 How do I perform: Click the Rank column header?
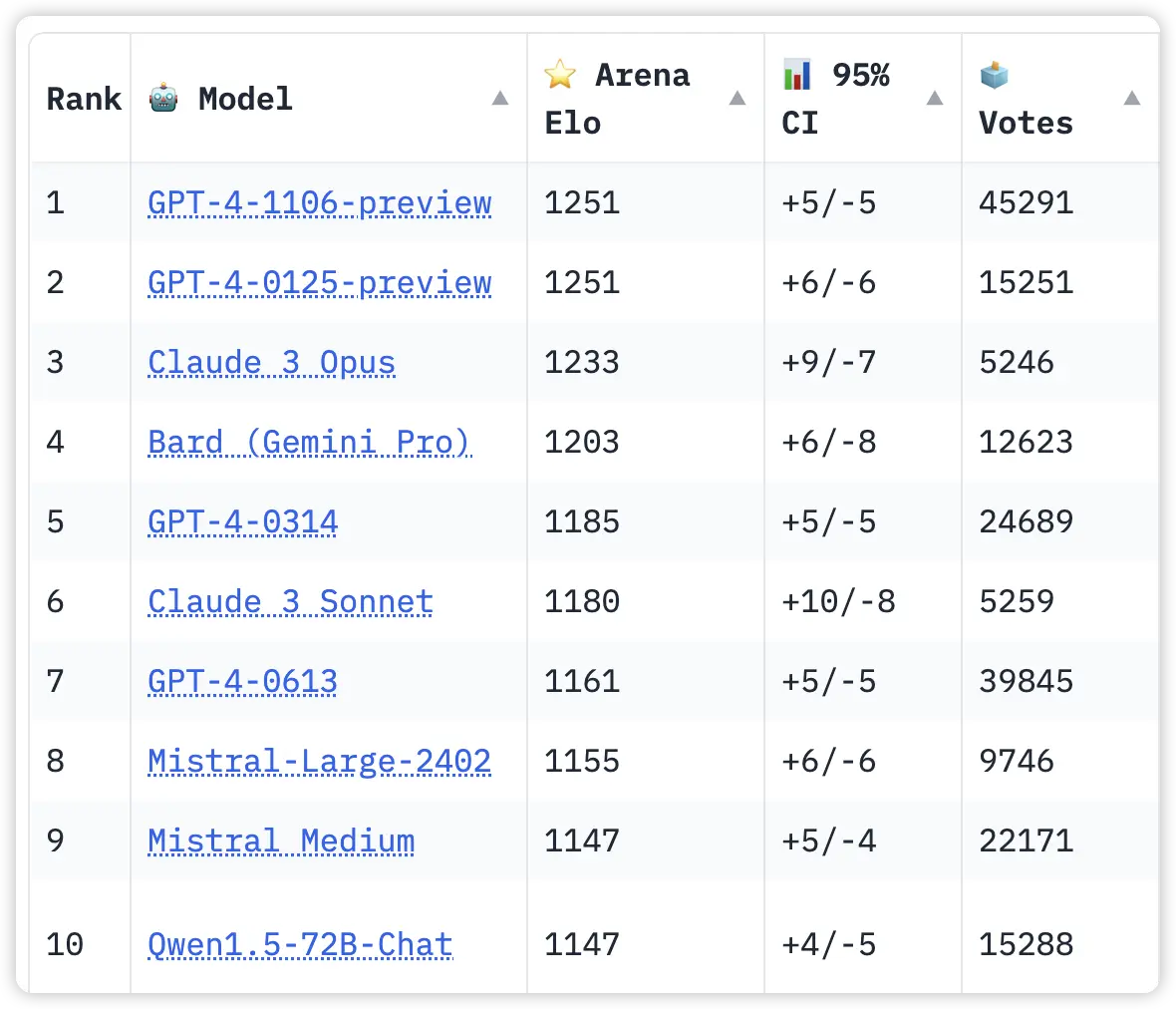pyautogui.click(x=84, y=99)
